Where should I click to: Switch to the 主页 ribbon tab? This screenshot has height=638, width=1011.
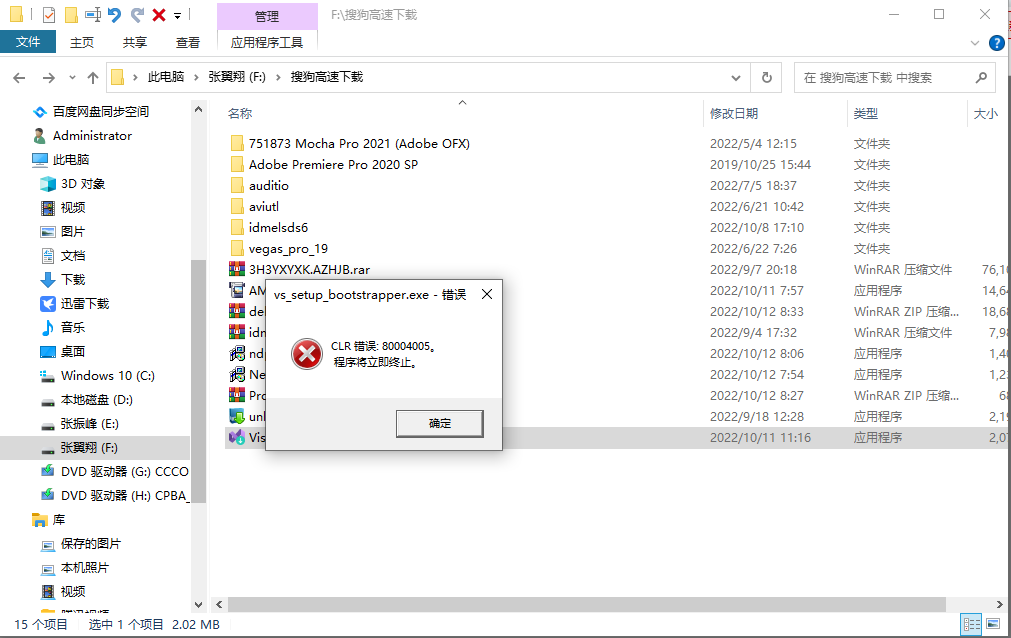(x=82, y=42)
